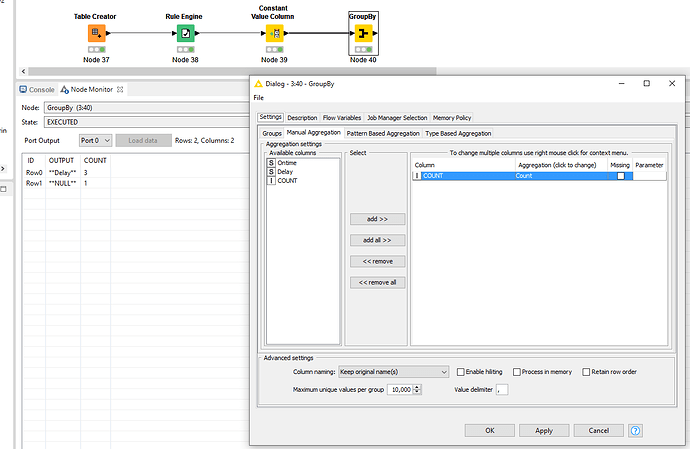
Task: Select Delay string type icon in available columns
Action: click(x=272, y=172)
